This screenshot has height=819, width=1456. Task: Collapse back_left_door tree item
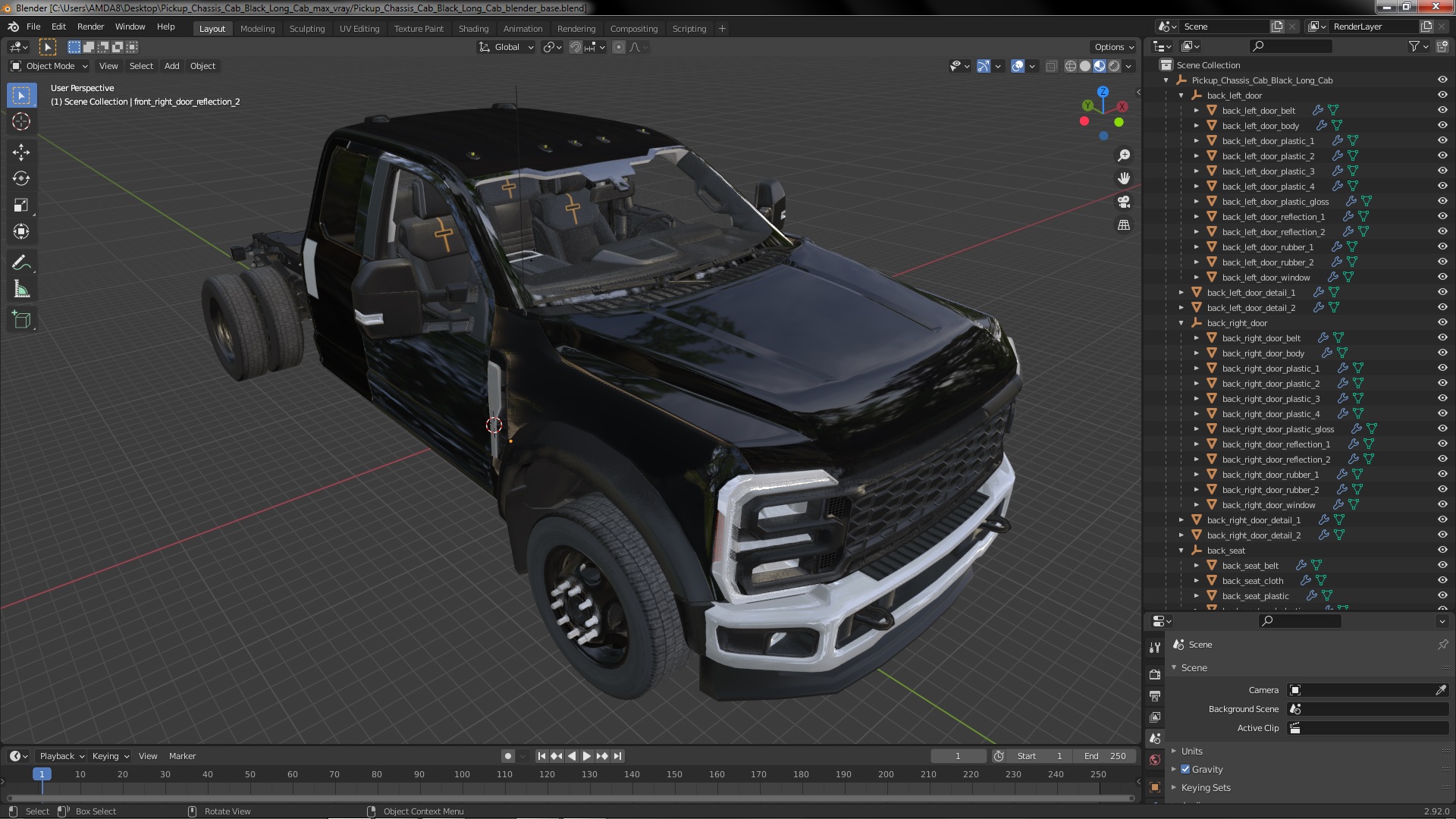point(1181,96)
